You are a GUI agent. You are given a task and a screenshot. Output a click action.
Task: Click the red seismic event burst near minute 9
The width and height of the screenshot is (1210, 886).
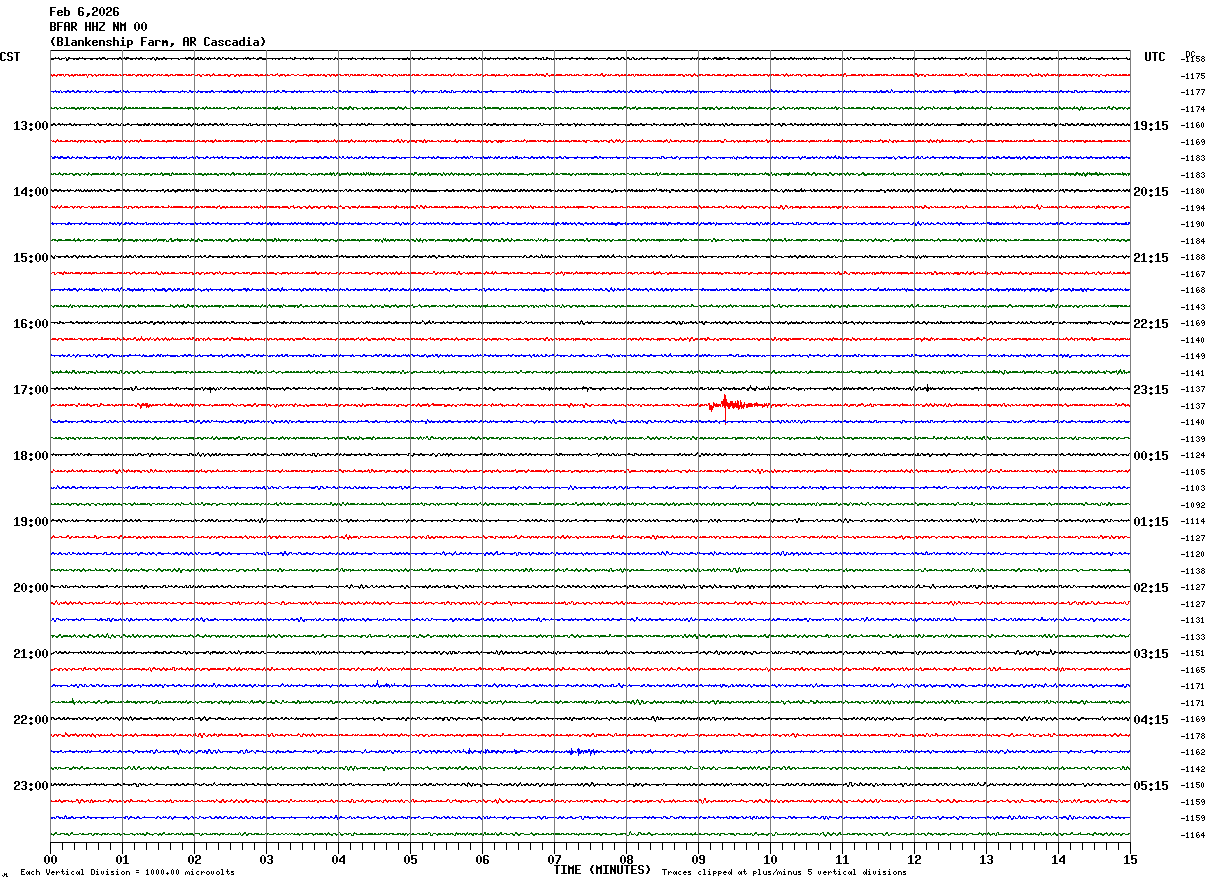(730, 404)
